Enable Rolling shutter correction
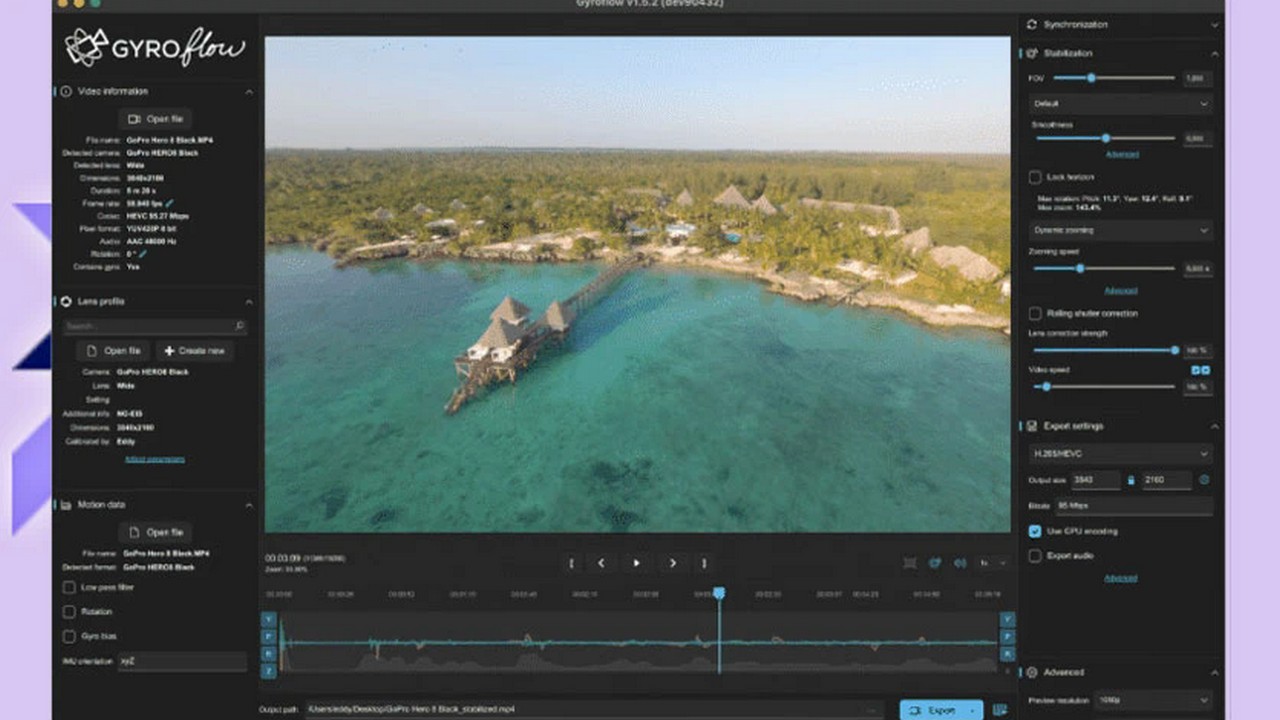 [1035, 313]
